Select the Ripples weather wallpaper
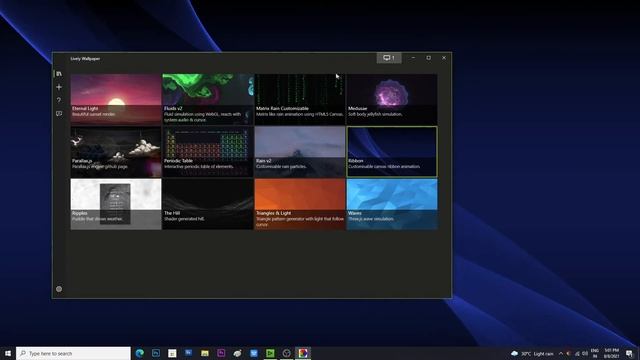640x360 pixels. 116,204
